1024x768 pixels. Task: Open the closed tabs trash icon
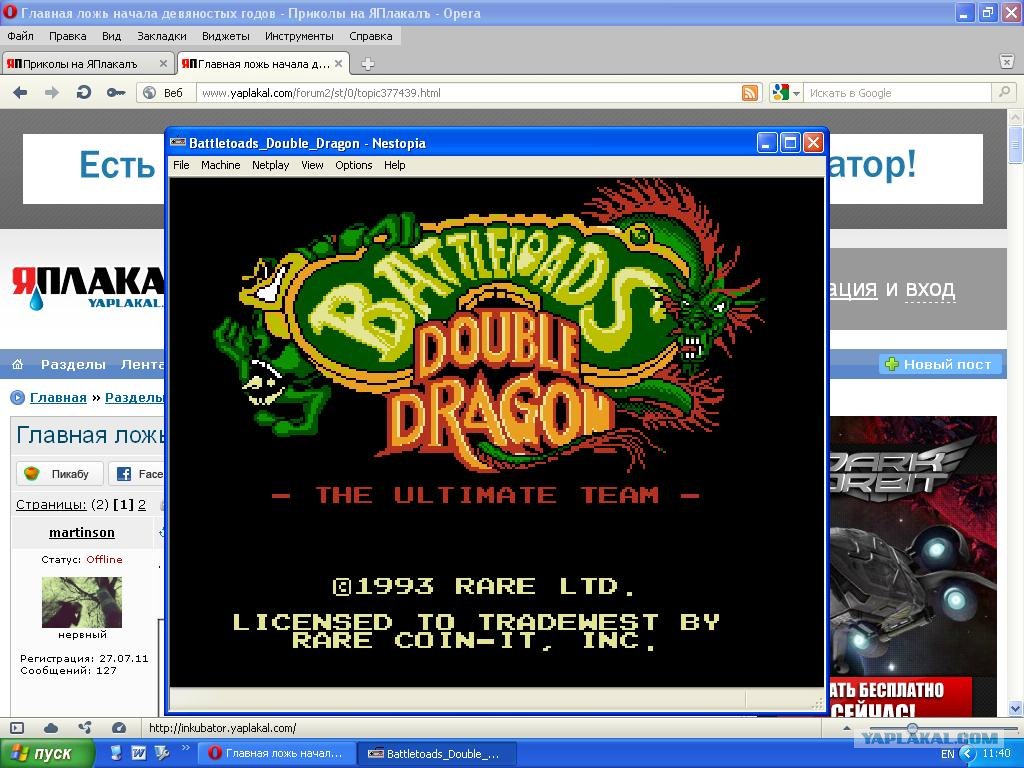[x=1006, y=62]
